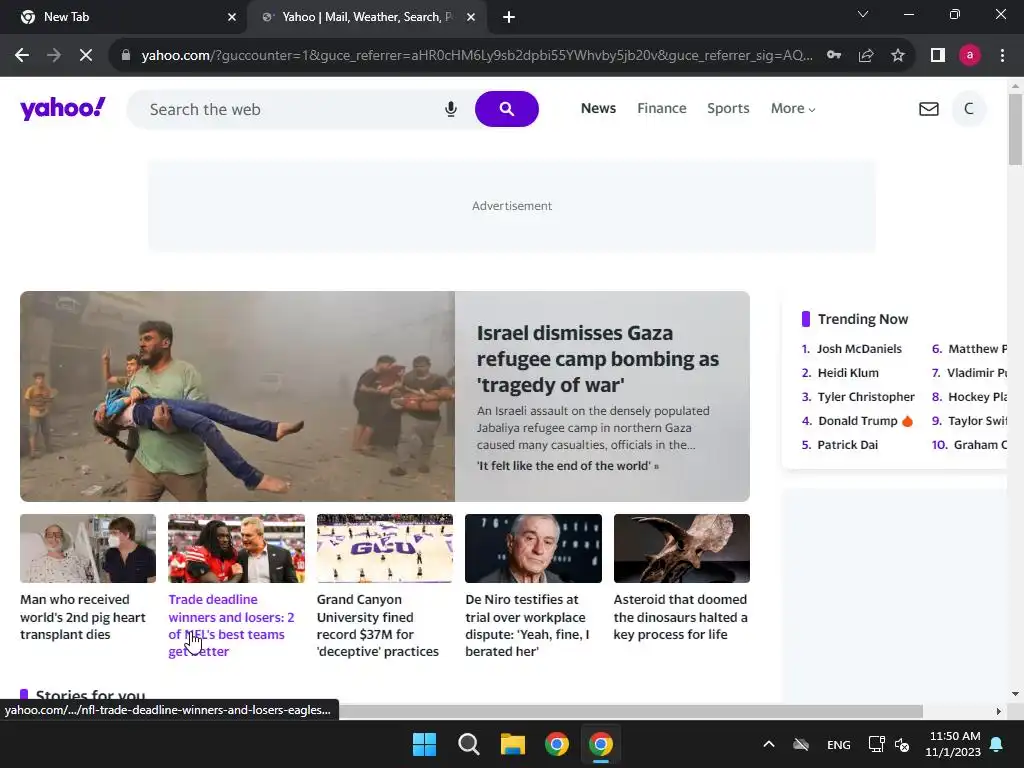Stop page loading with X button
Viewport: 1024px width, 768px height.
tap(86, 56)
